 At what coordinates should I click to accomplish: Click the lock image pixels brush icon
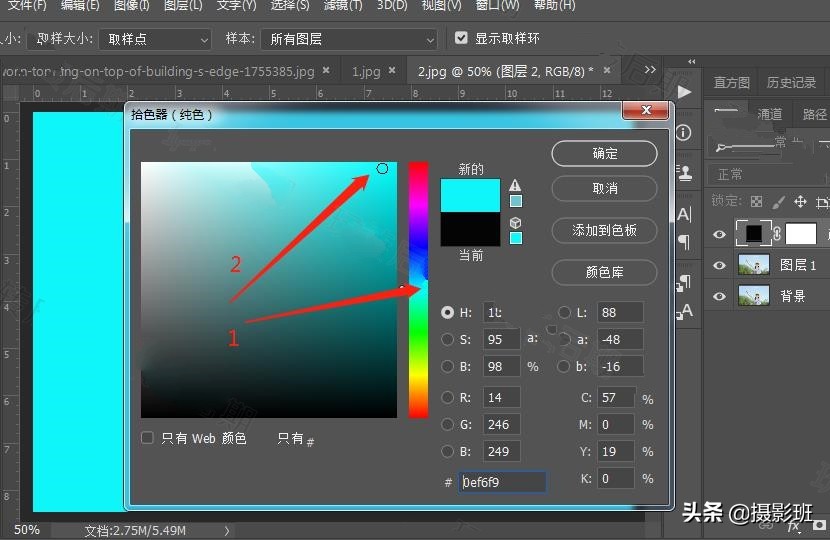(777, 201)
